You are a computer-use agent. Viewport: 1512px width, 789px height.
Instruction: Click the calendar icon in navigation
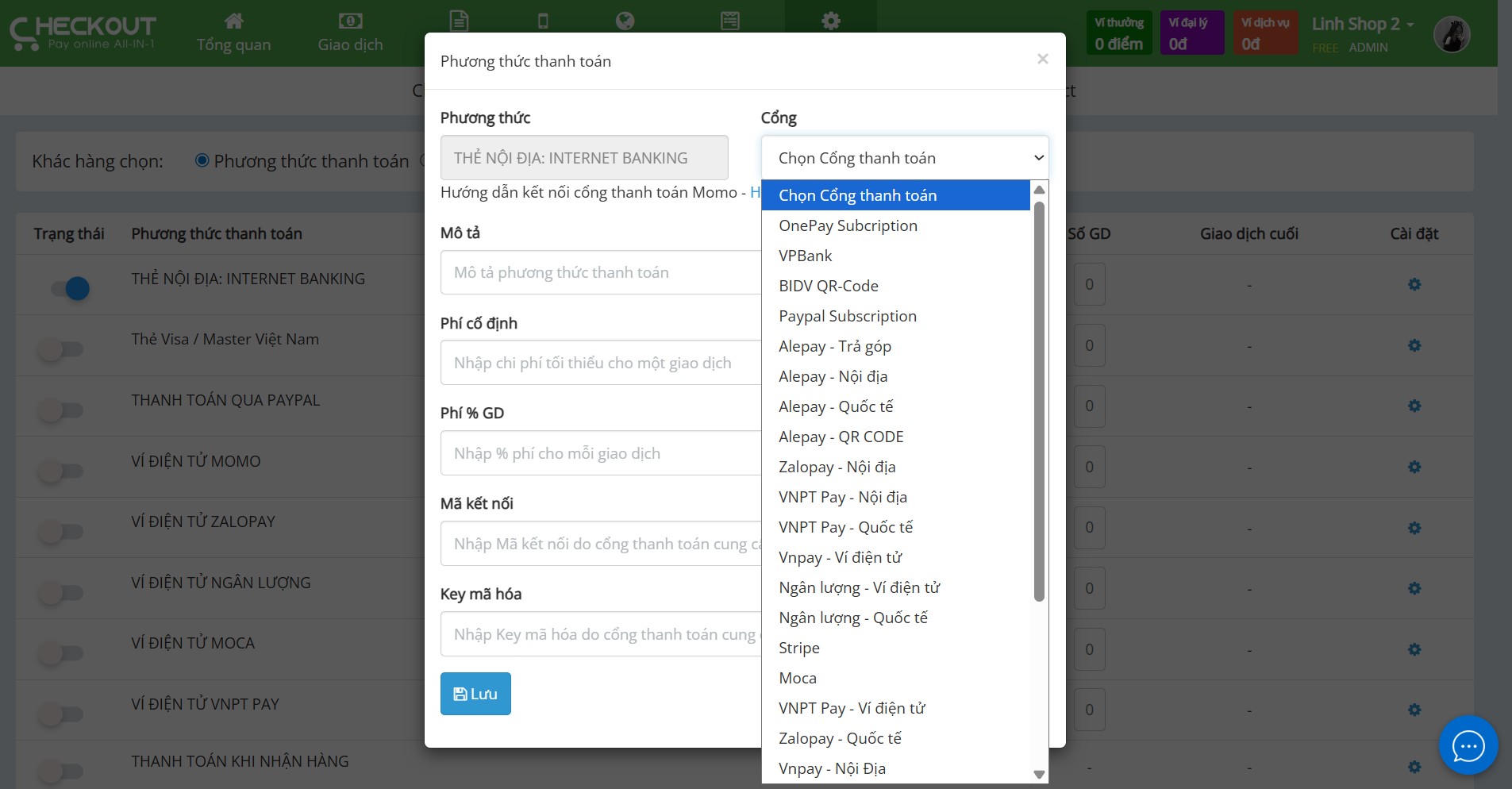(x=730, y=21)
